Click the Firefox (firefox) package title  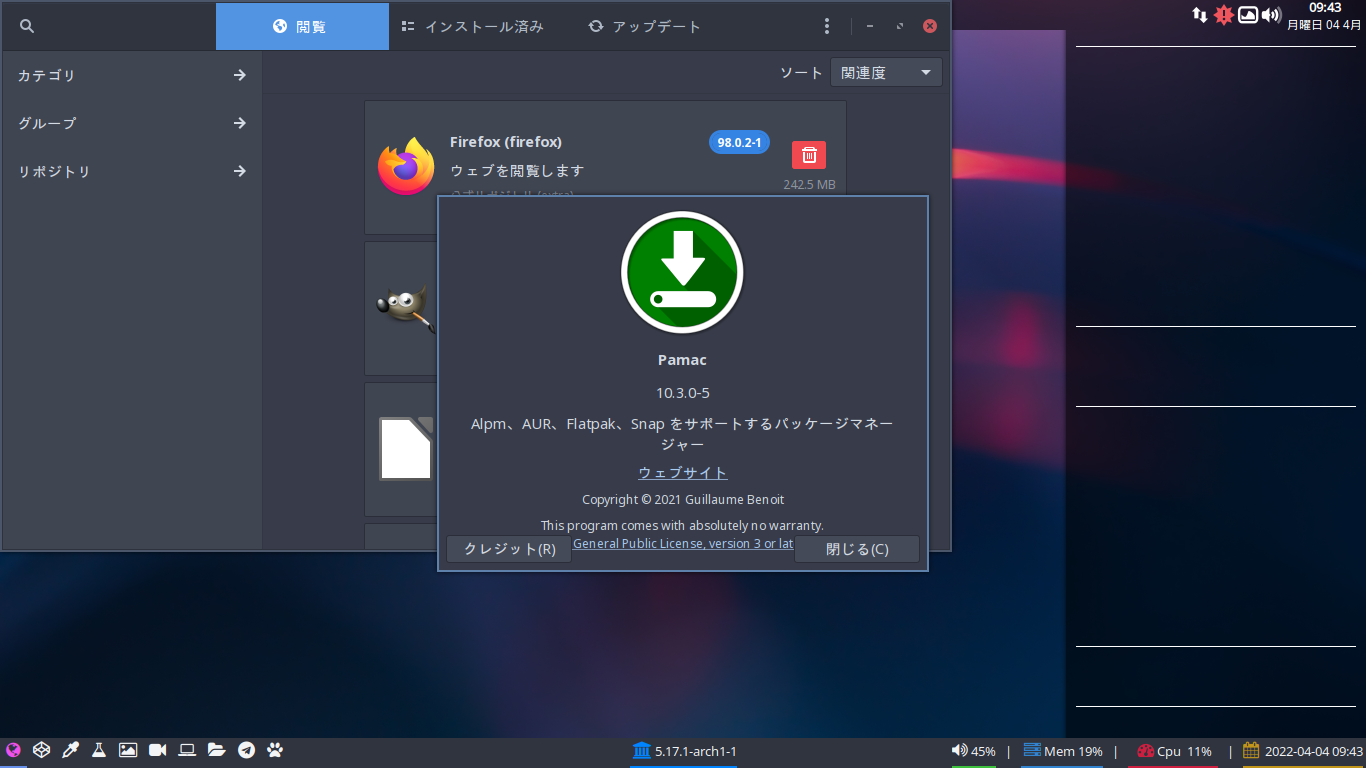506,142
